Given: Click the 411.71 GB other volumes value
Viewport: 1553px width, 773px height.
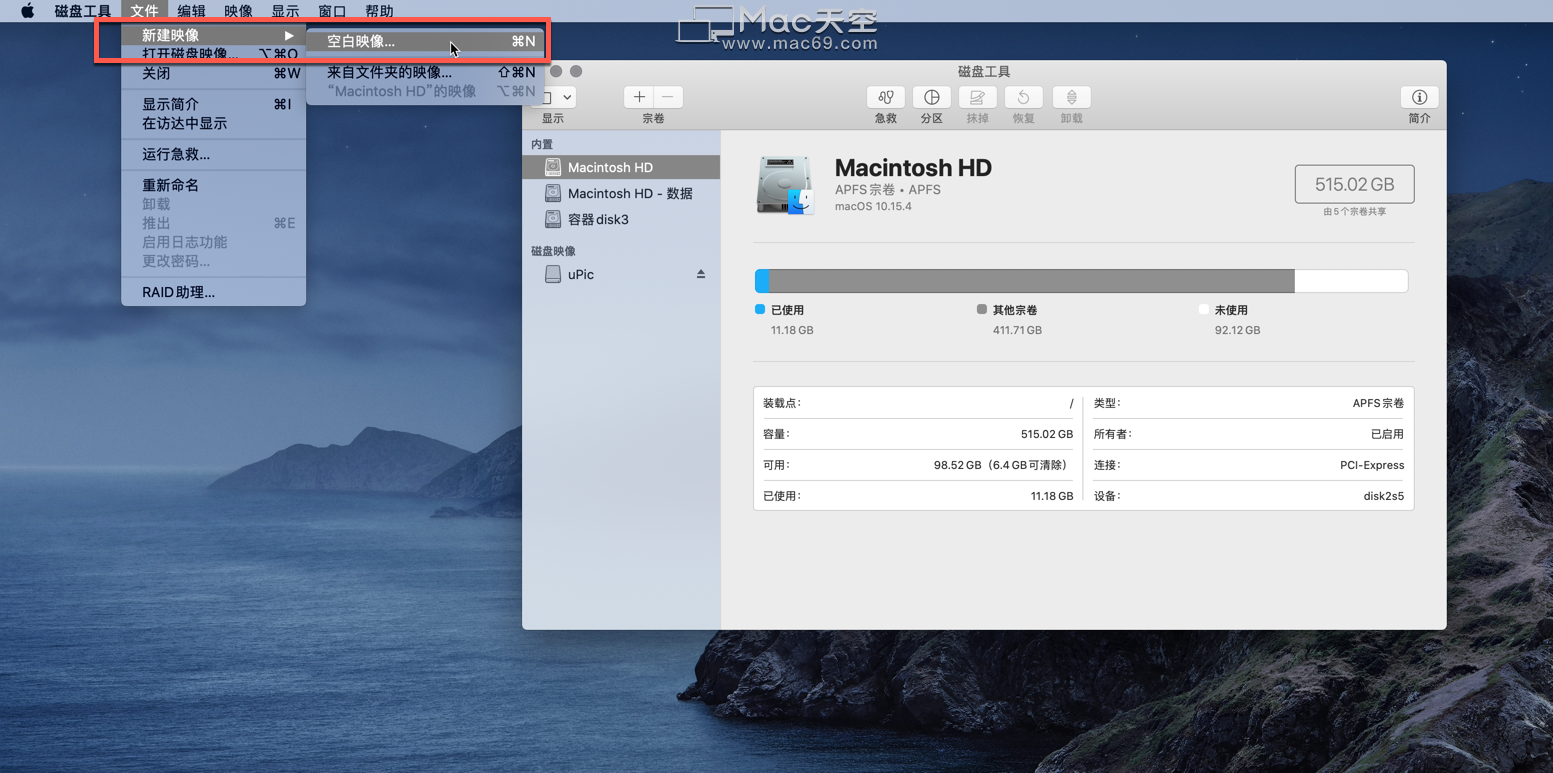Looking at the screenshot, I should click(1017, 330).
